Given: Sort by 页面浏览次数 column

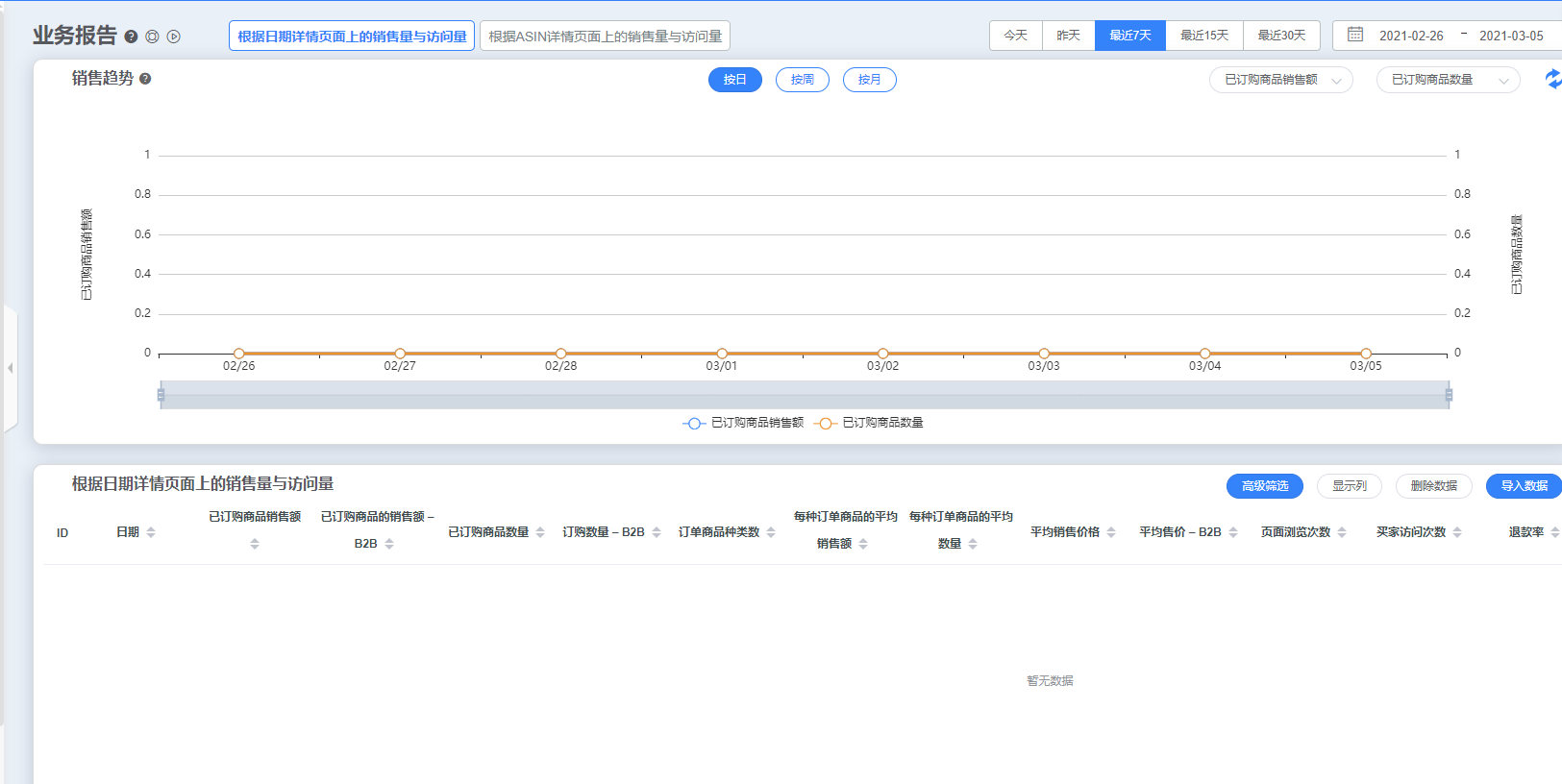Looking at the screenshot, I should [1342, 532].
